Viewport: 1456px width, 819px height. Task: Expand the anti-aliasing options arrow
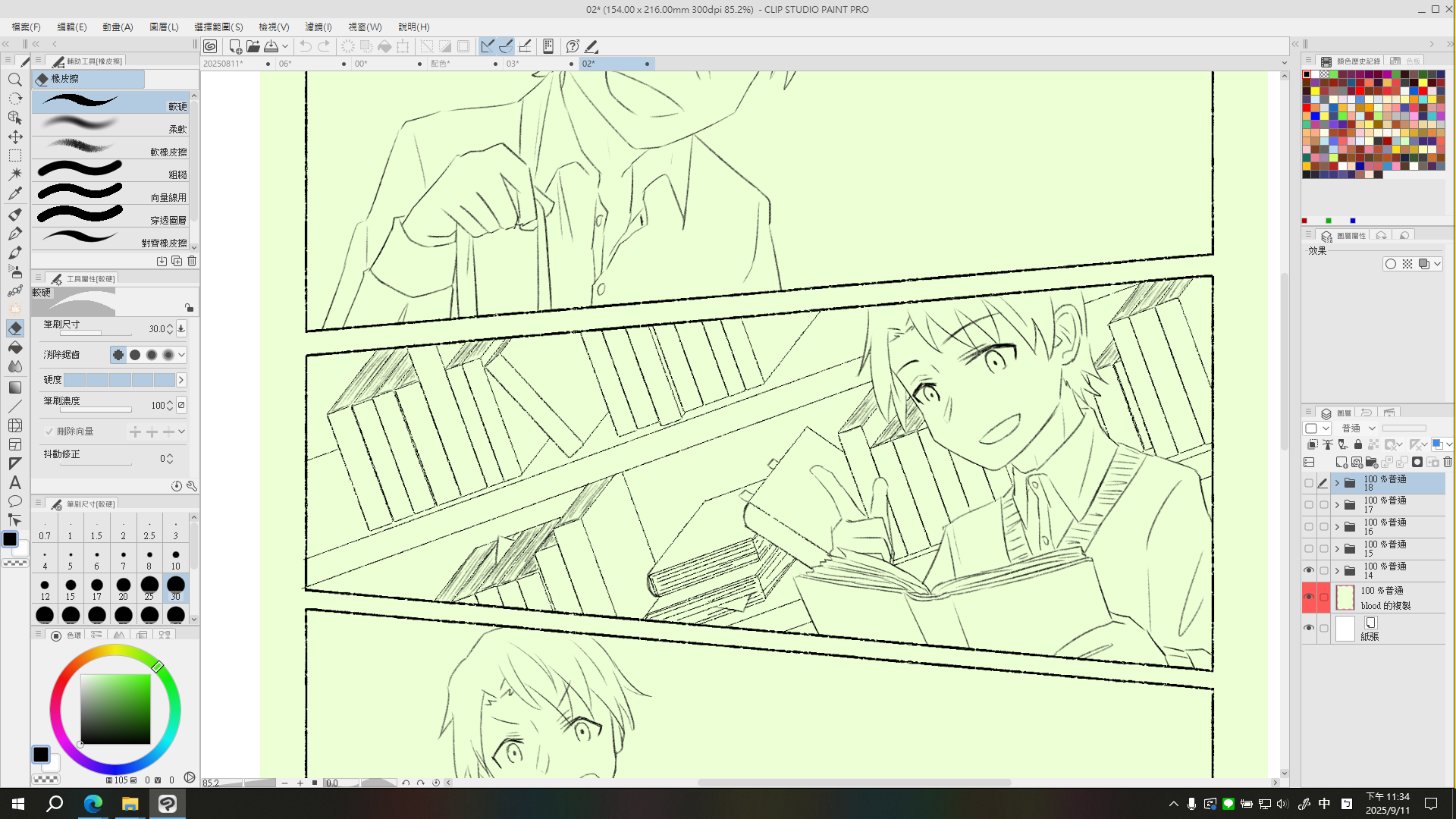[182, 355]
